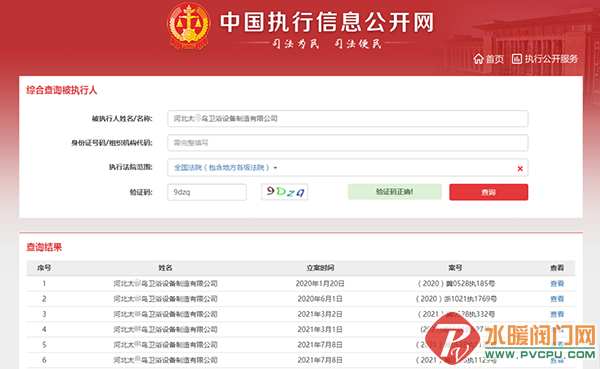600x369 pixels.
Task: Click the 立案时间 column header
Action: 320,268
